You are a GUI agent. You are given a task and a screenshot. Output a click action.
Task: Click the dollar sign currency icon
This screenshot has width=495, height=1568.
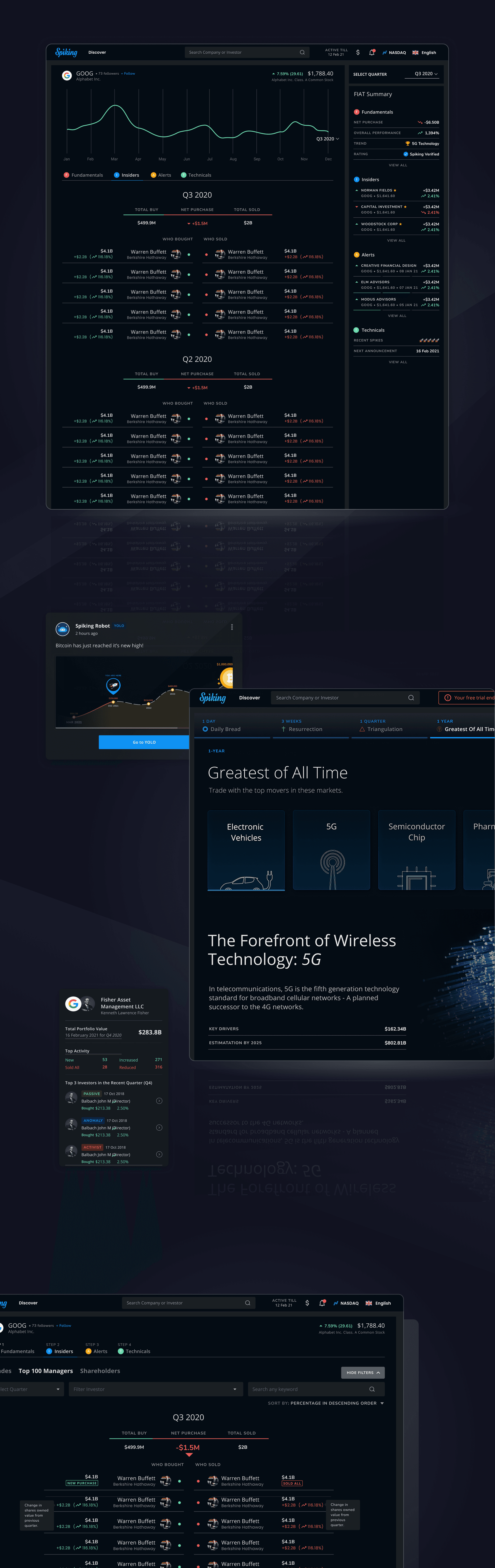click(357, 52)
